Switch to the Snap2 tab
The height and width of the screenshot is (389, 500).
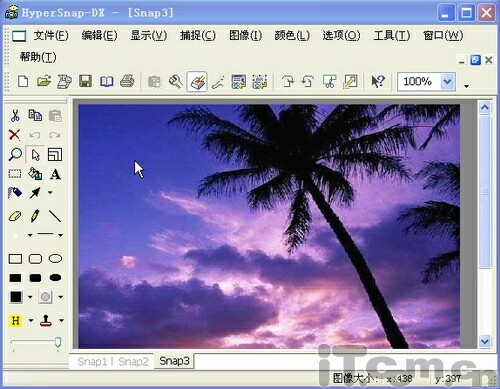[133, 361]
